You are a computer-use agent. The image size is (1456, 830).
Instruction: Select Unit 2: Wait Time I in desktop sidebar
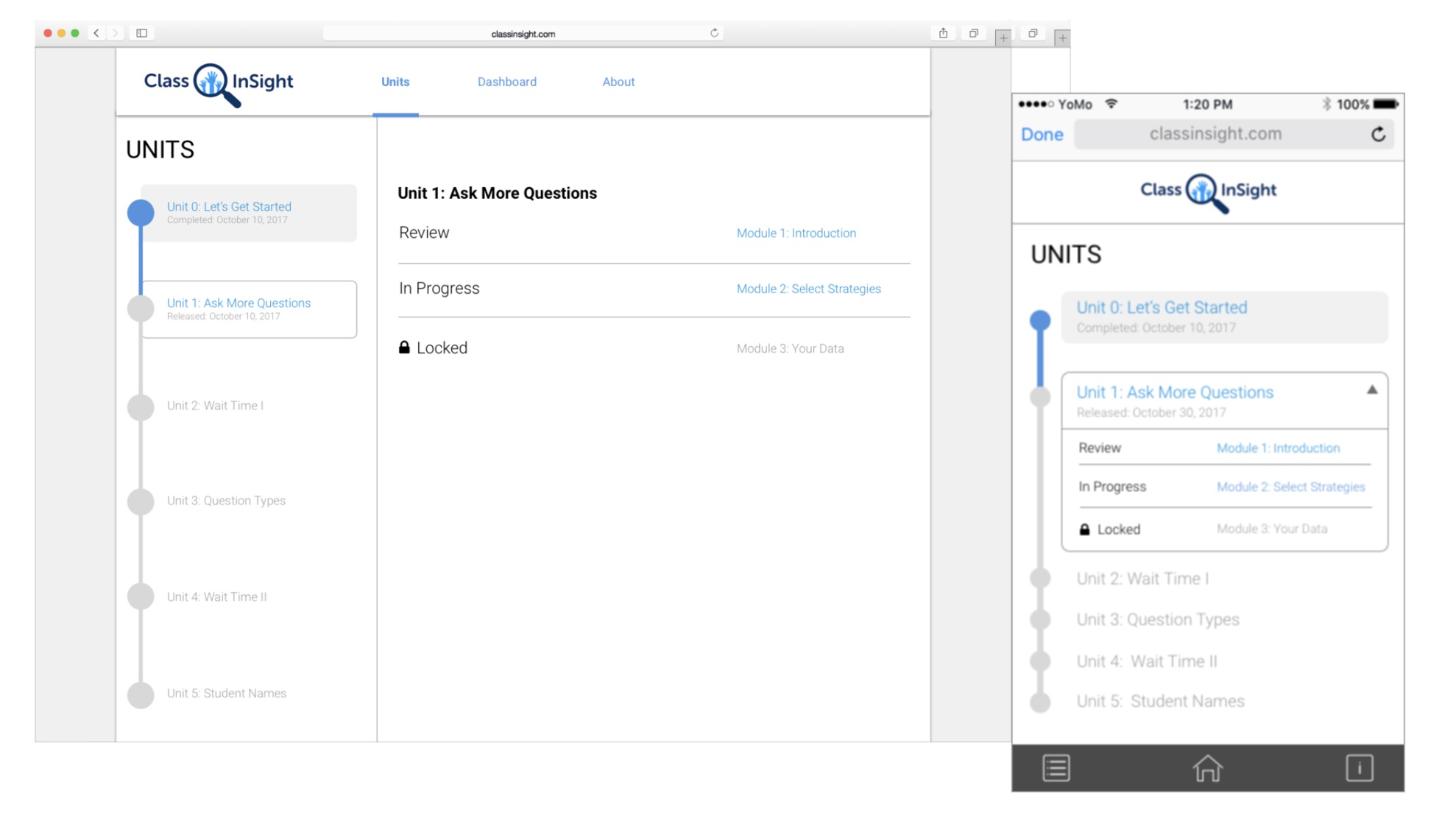pos(215,406)
